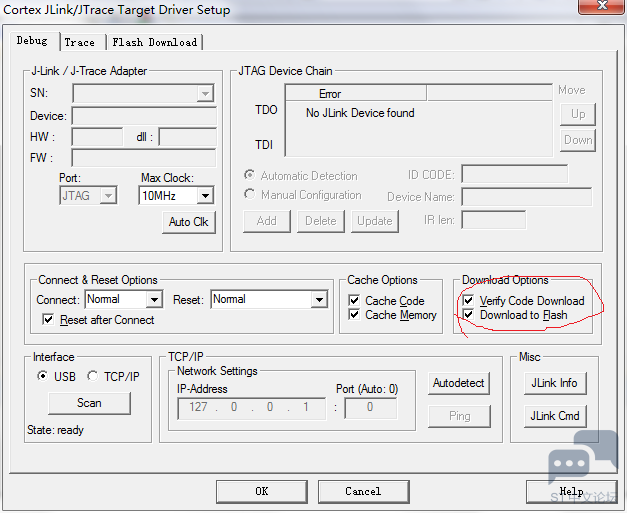Open JLink Cmd

coord(555,416)
